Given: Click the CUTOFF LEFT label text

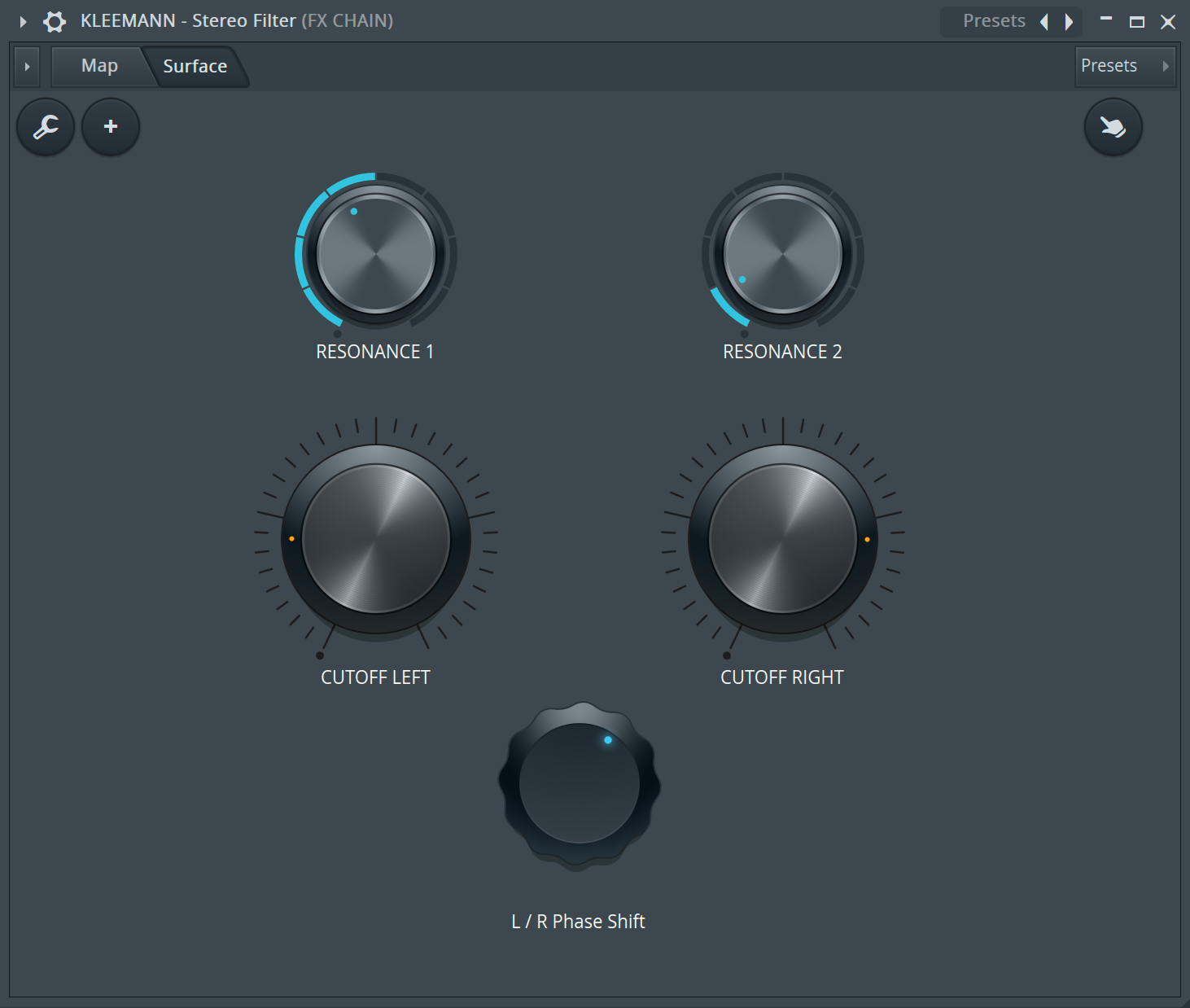Looking at the screenshot, I should 375,677.
